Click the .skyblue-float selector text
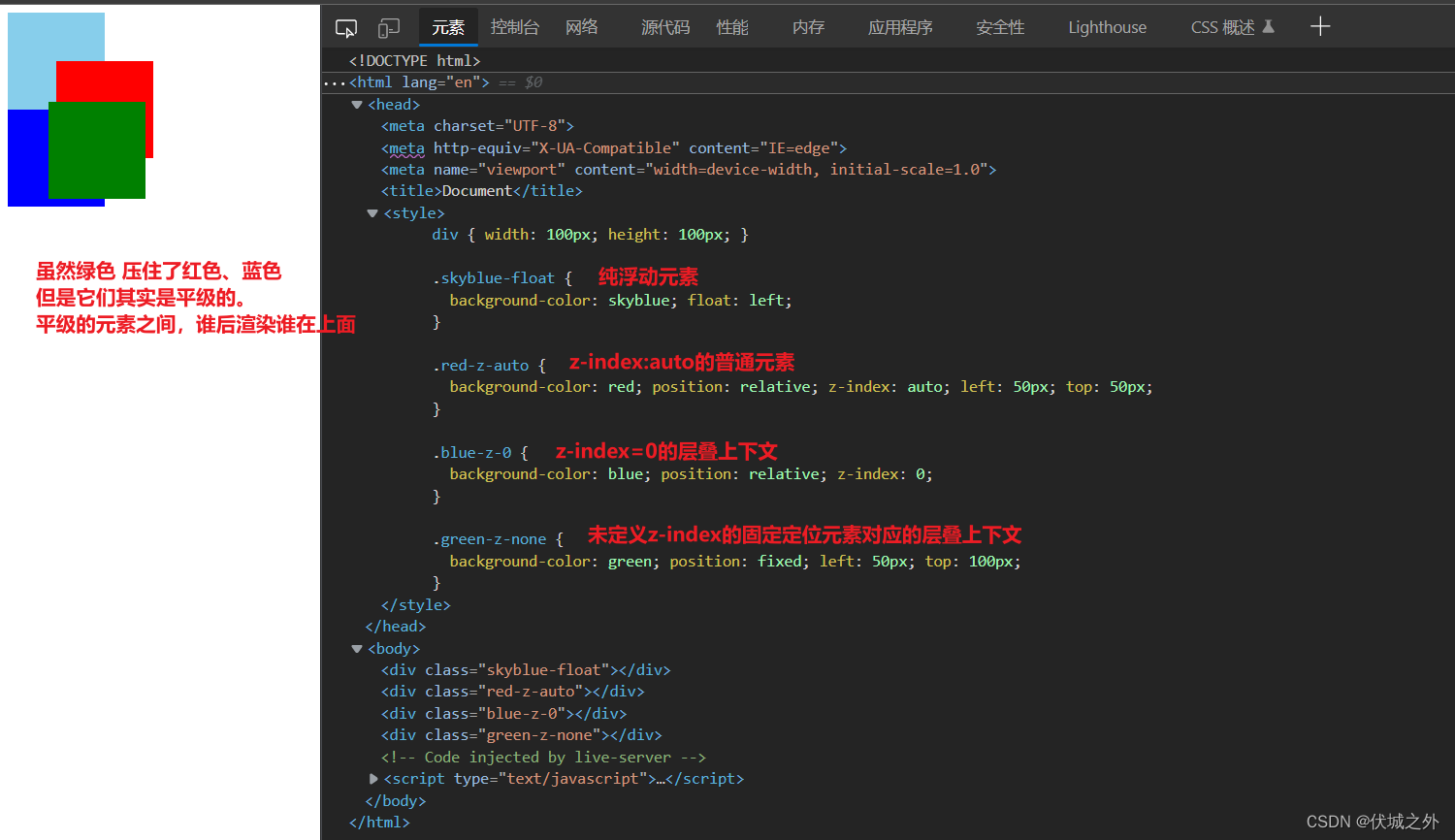The height and width of the screenshot is (840, 1455). coord(494,278)
